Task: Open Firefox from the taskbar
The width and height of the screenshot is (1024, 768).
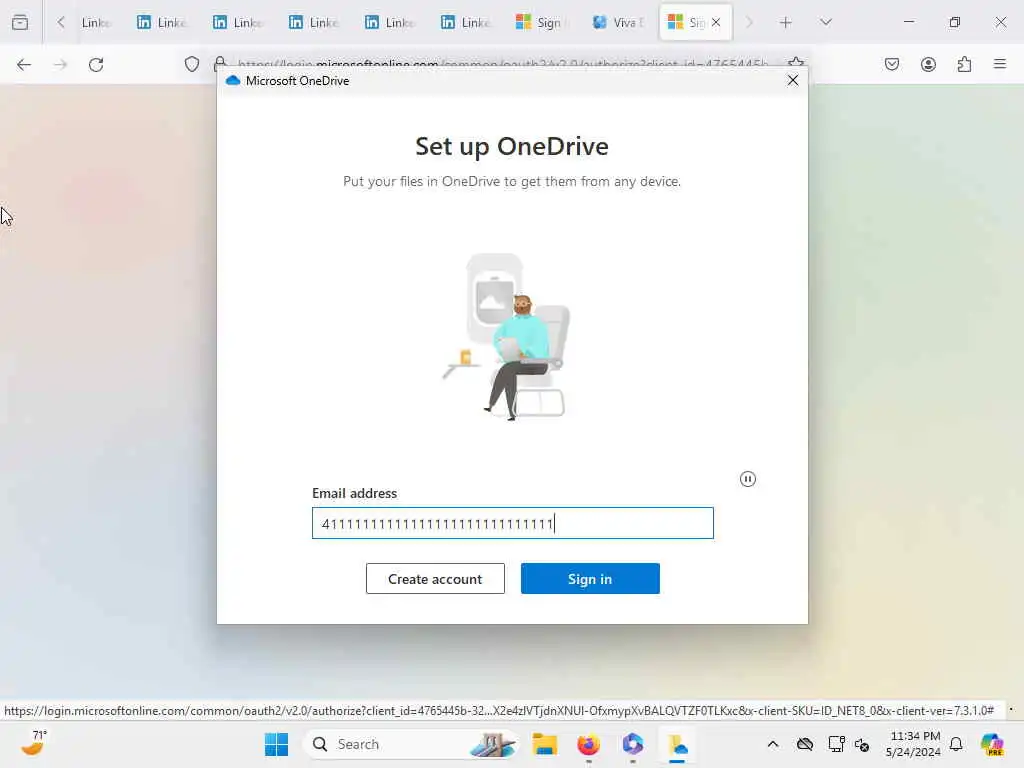Action: click(x=588, y=744)
